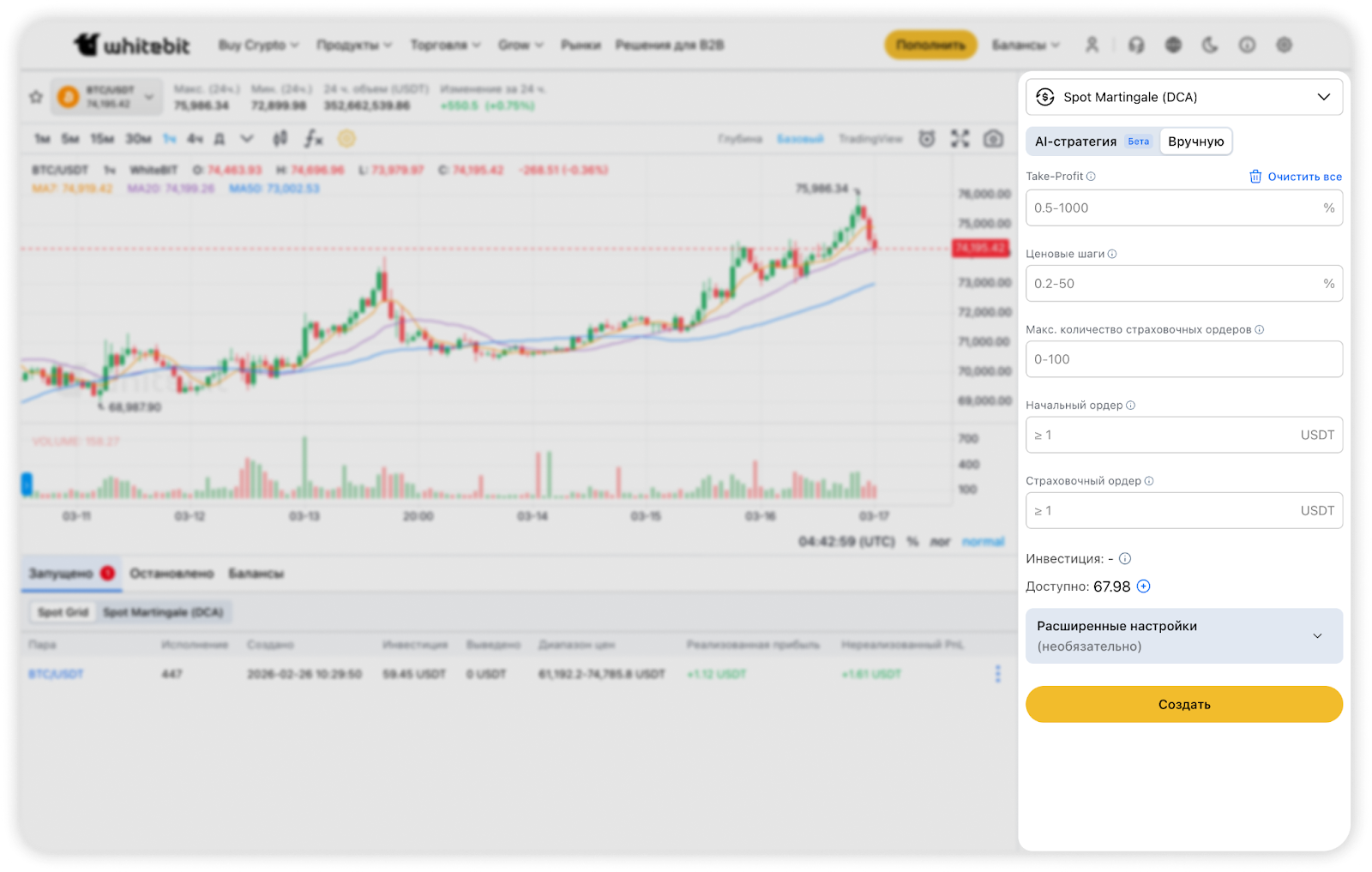Click the Take-Profit percentage input field
Screen dimensions: 1372x872
[x=1175, y=207]
